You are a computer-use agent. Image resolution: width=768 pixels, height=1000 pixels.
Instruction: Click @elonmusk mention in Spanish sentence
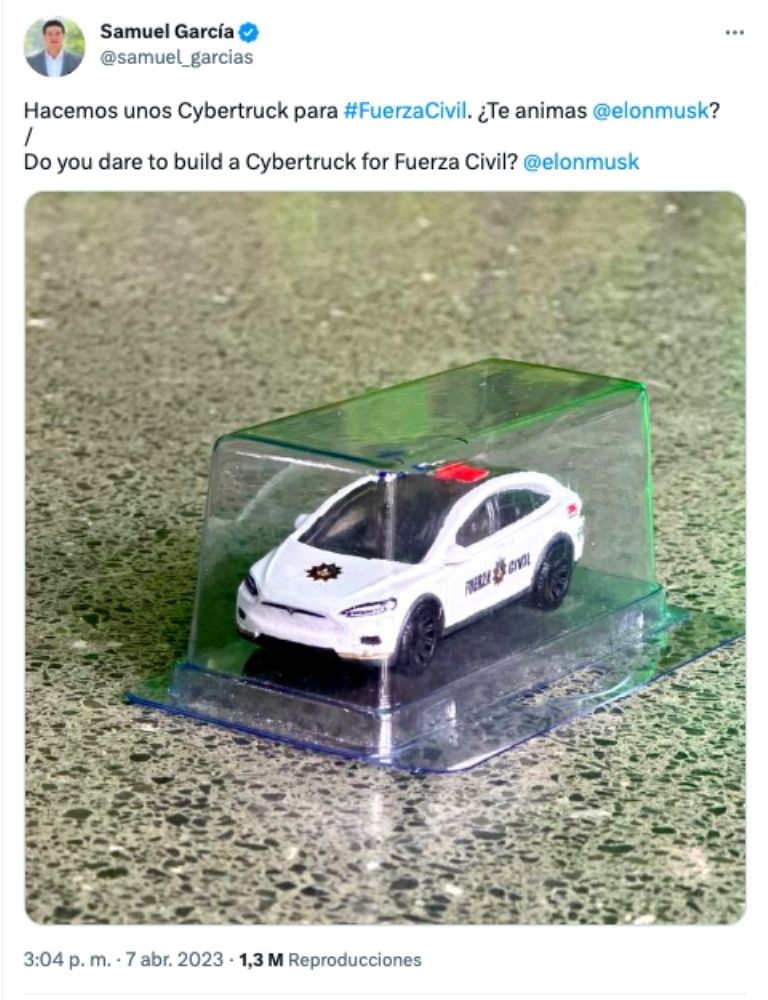651,111
